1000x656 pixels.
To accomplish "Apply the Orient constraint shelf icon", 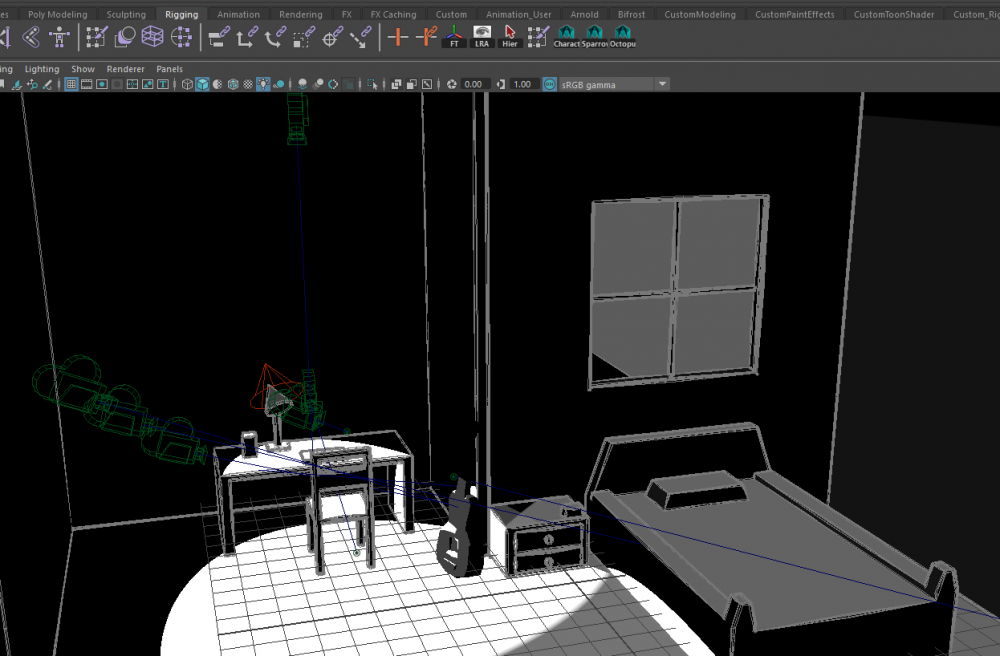I will tap(275, 37).
